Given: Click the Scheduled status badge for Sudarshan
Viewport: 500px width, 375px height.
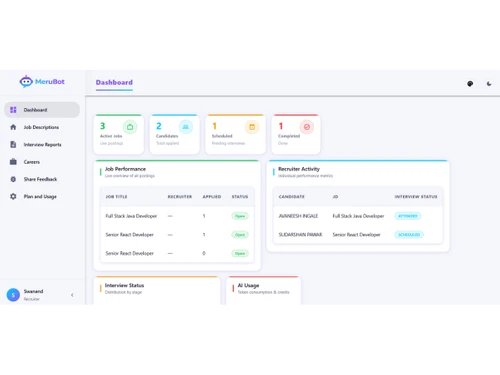Looking at the screenshot, I should tap(409, 235).
